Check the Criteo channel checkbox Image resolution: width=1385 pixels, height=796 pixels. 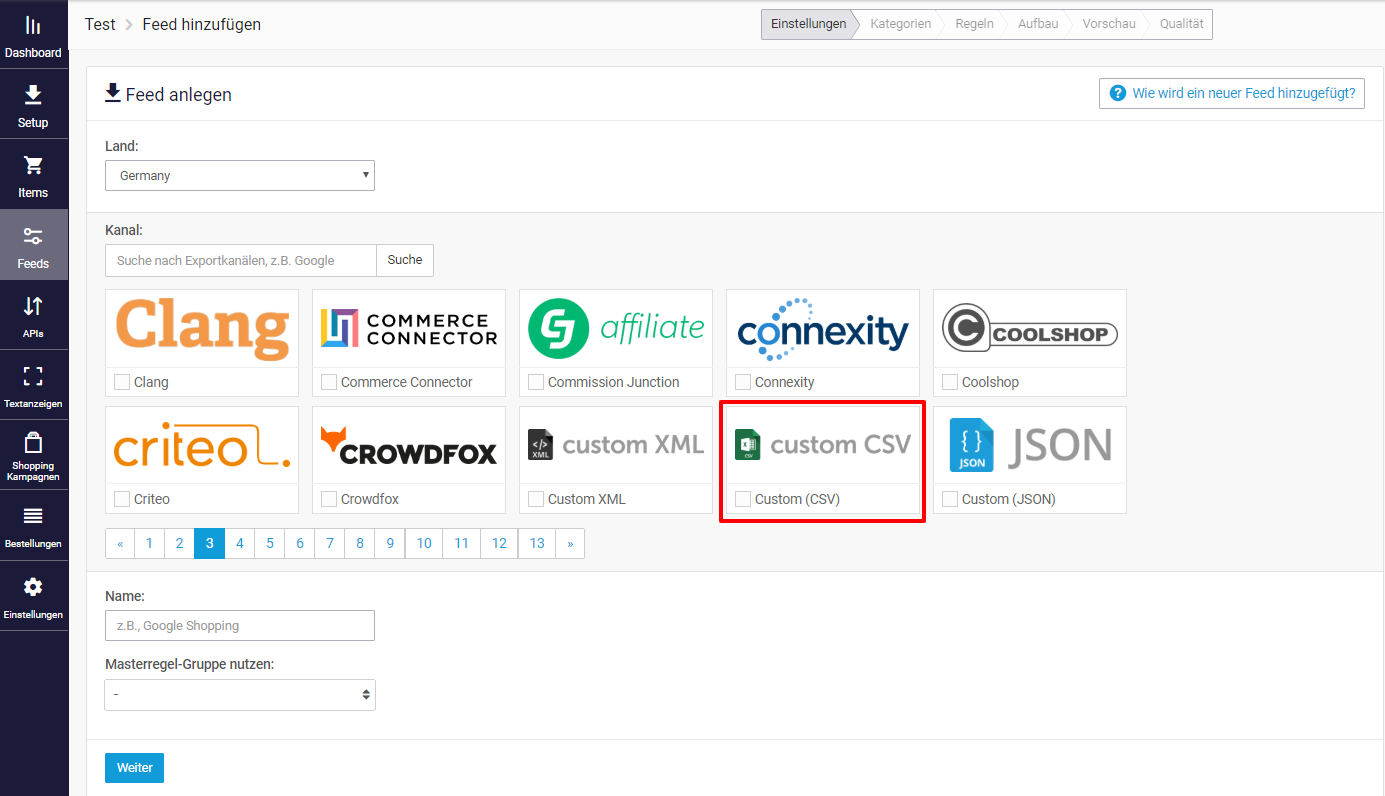[122, 498]
